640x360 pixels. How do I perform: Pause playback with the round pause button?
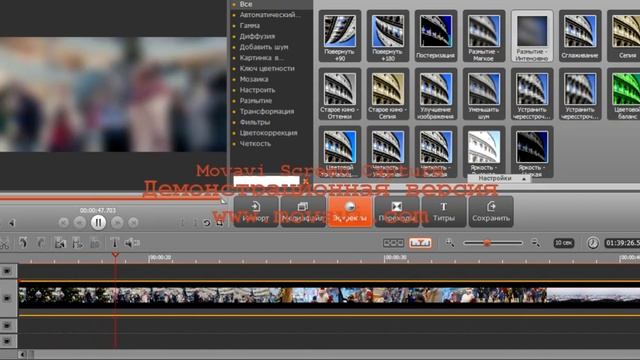click(x=98, y=222)
